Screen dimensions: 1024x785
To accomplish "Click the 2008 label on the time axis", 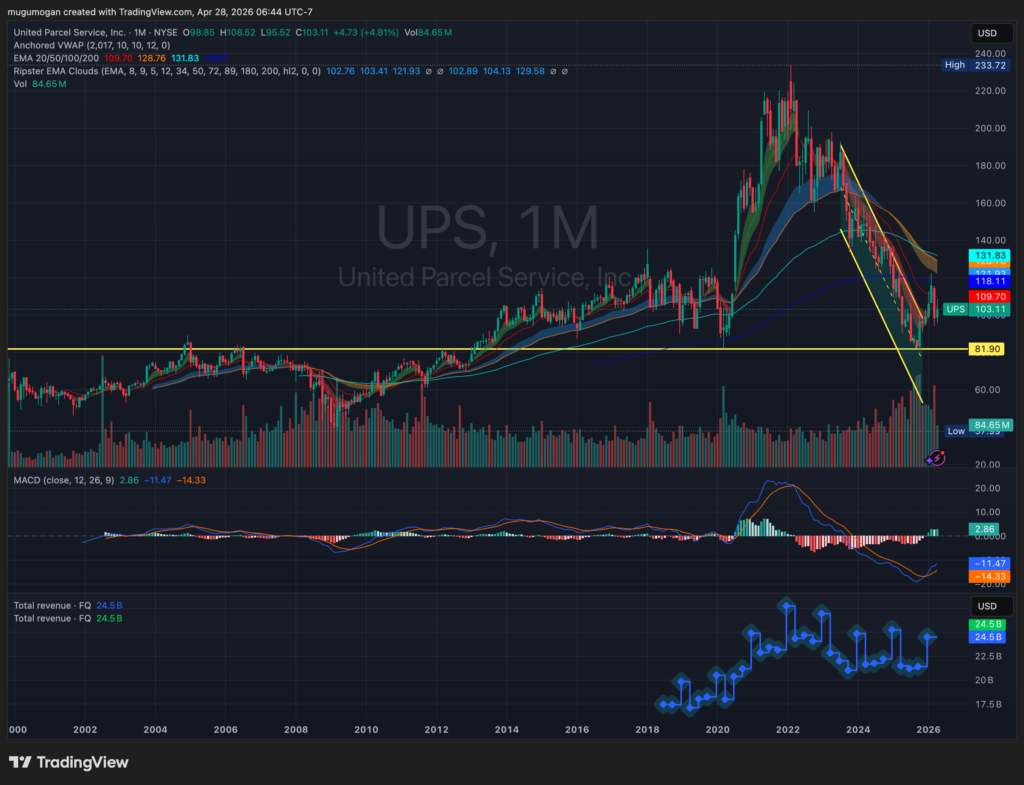I will [296, 730].
